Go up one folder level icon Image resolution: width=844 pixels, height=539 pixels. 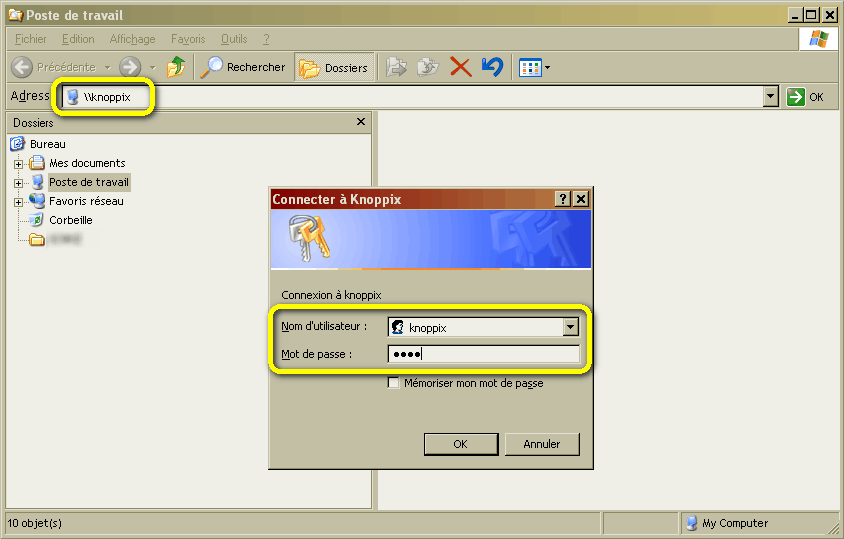176,67
